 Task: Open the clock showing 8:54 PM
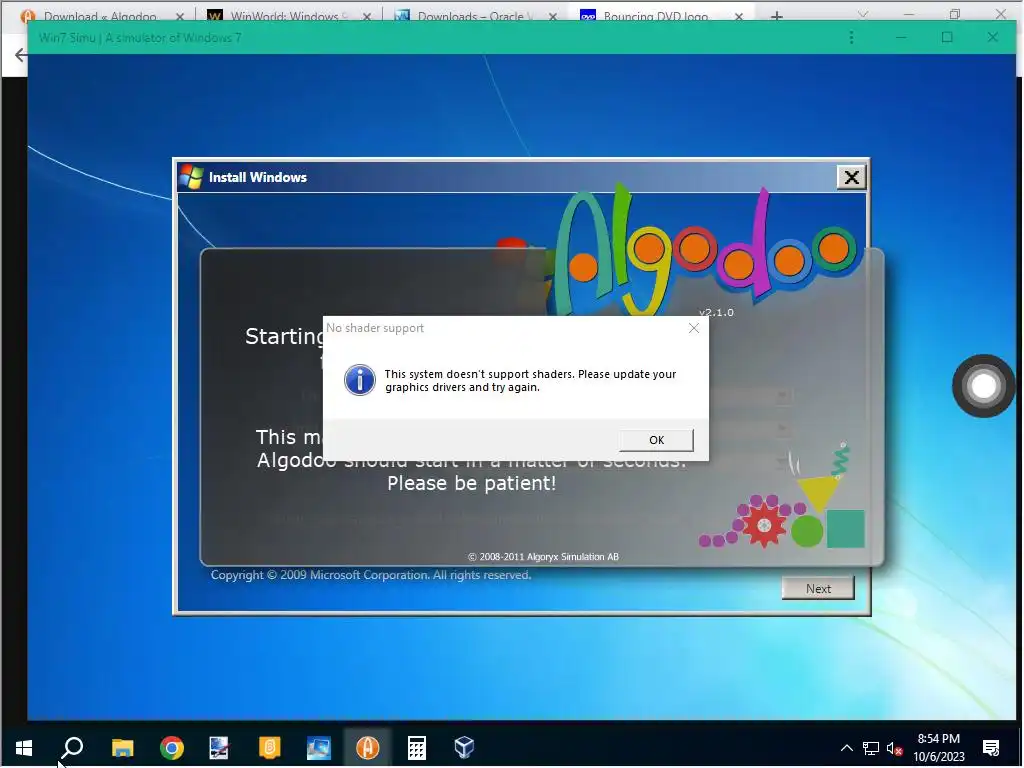[938, 747]
